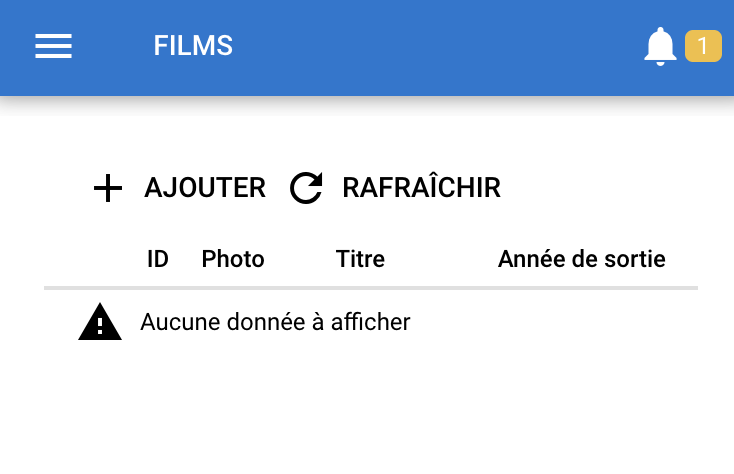Sort by the ID column header
Screen dimensions: 734x474
tap(158, 259)
